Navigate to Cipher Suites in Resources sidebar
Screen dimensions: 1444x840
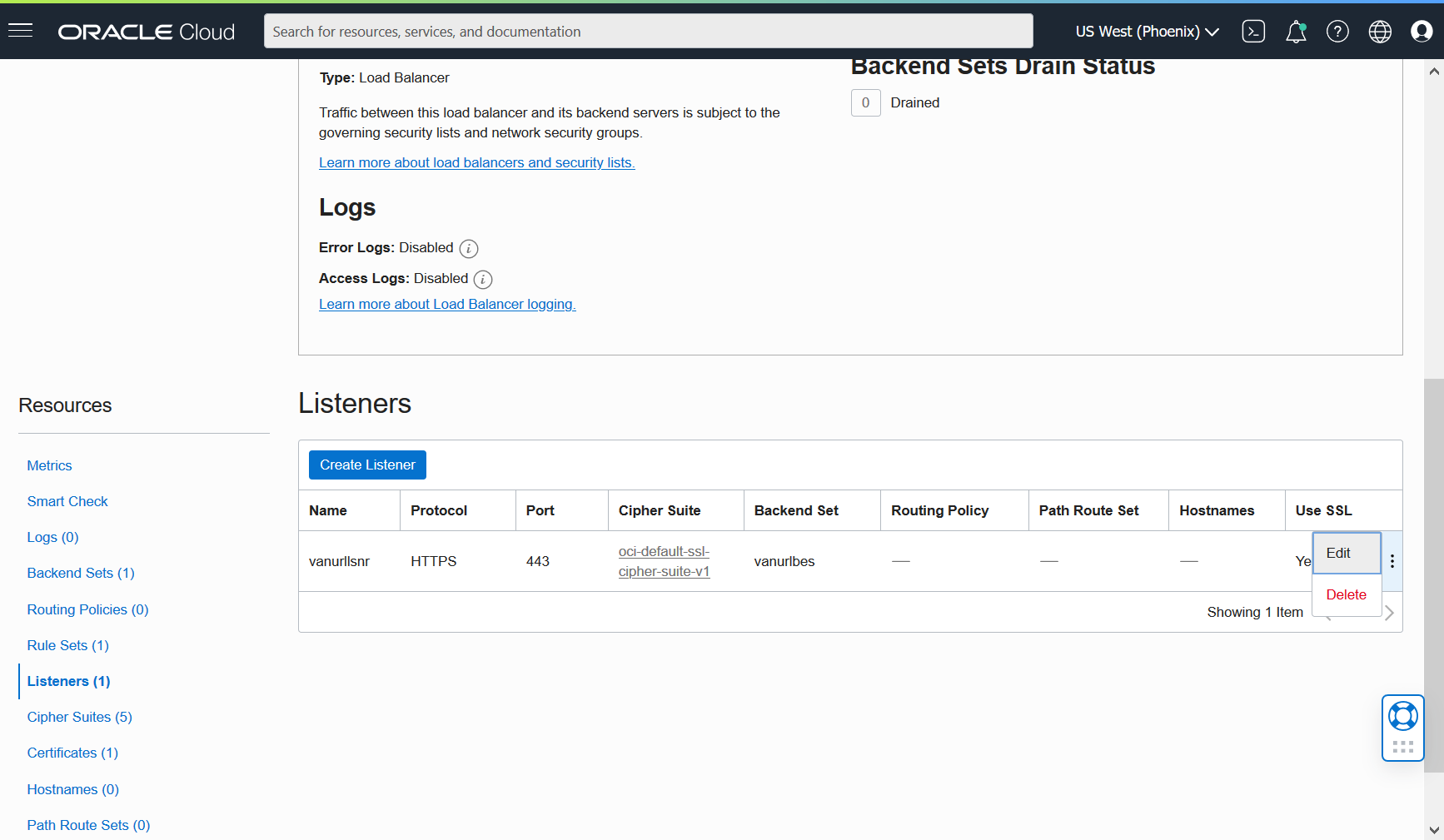pos(79,717)
